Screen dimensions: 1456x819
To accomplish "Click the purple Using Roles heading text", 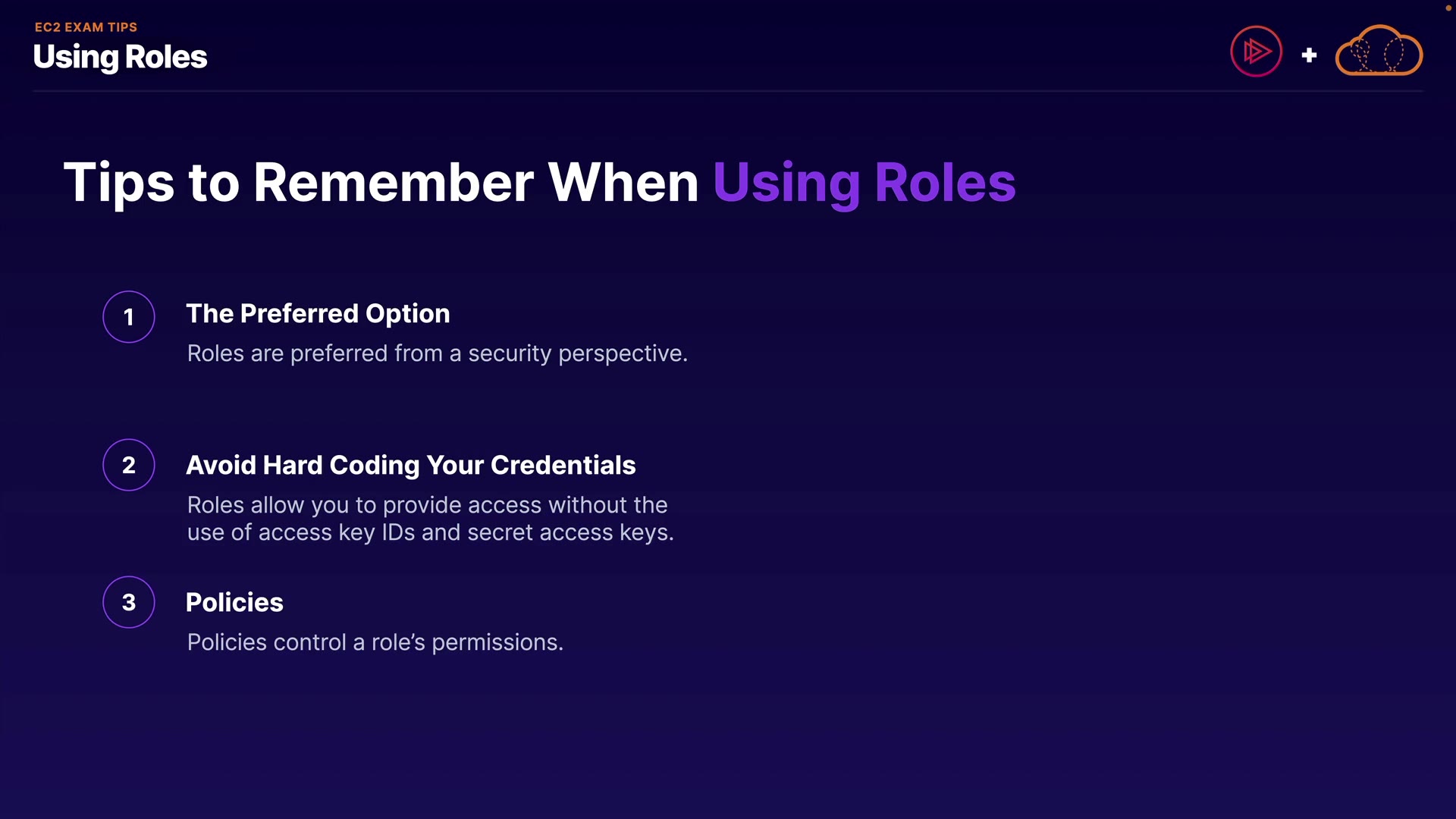I will click(864, 183).
